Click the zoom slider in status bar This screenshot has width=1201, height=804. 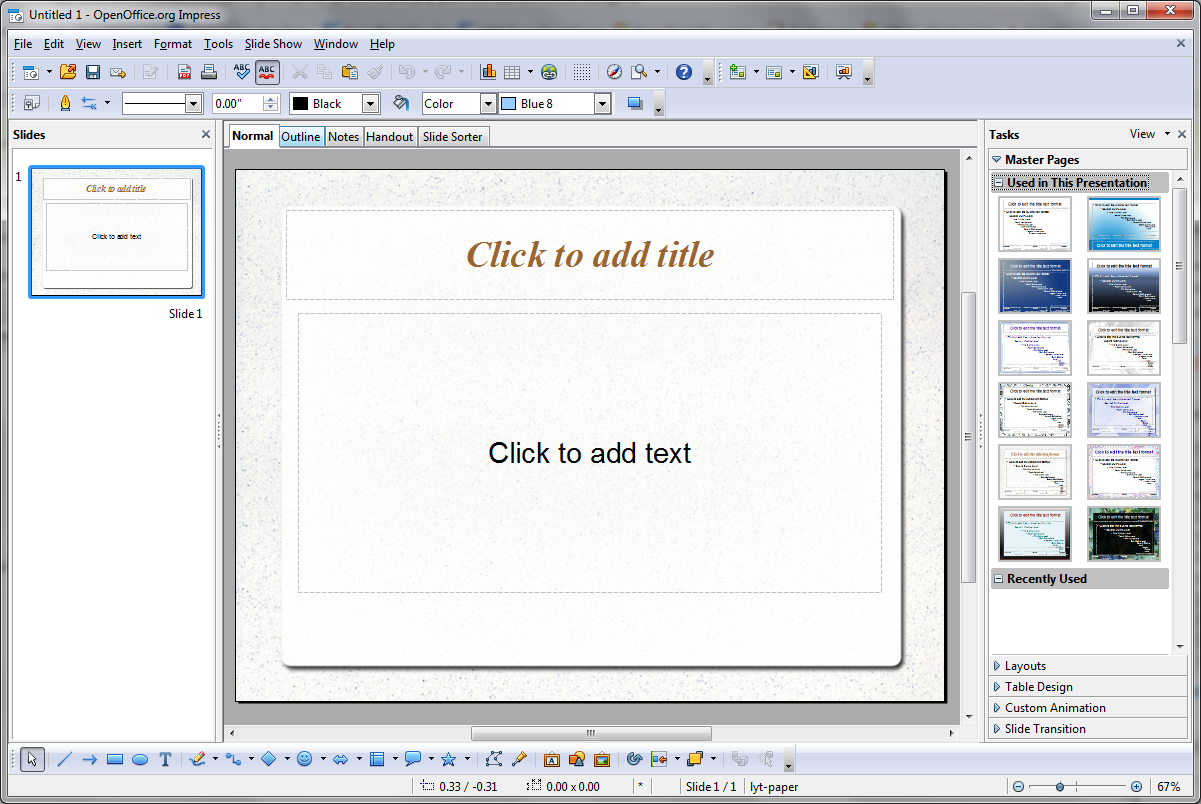tap(1075, 787)
